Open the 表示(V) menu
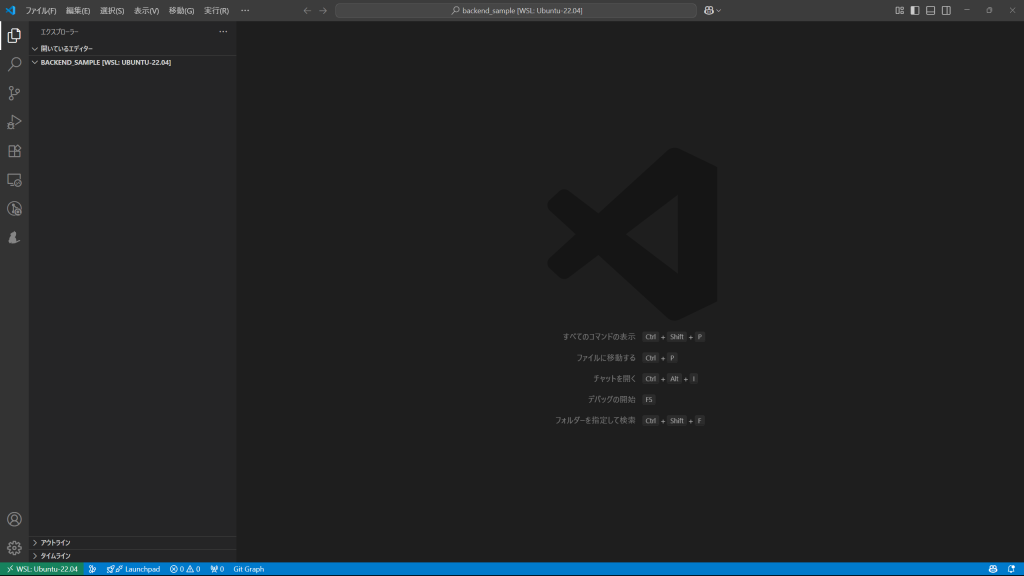The image size is (1024, 576). (x=146, y=10)
